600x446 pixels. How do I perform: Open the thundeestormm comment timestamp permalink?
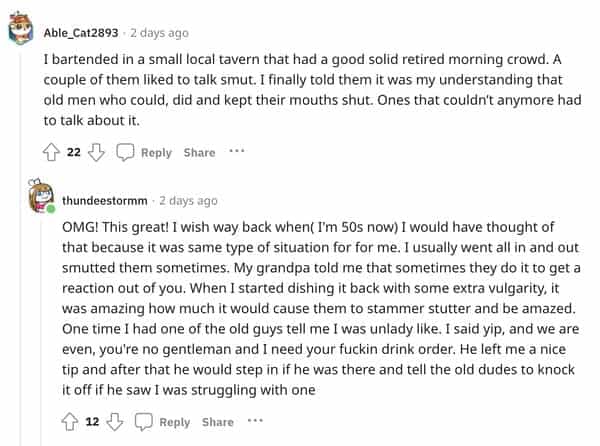click(187, 200)
